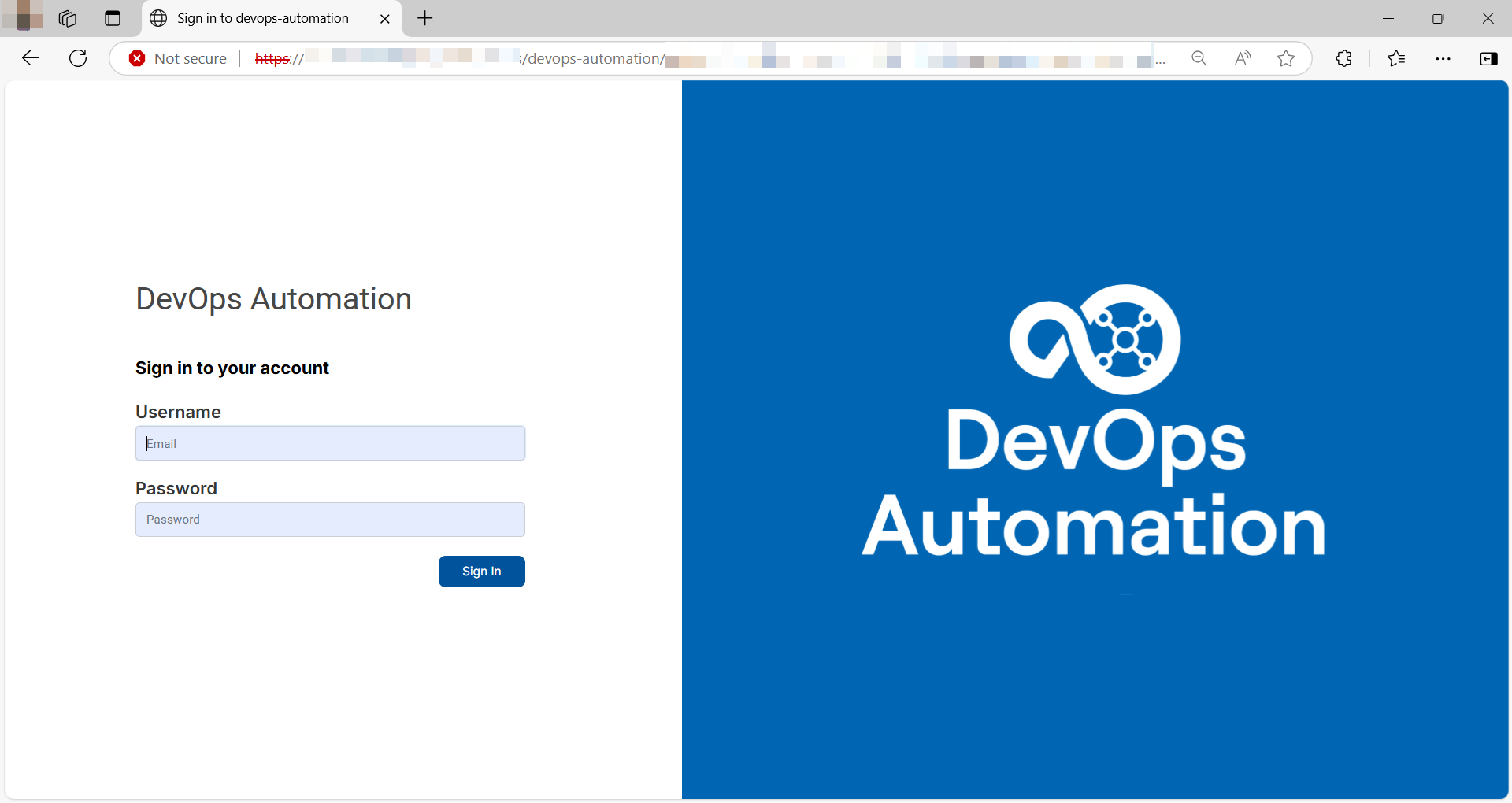Click the zoom magnifier in the address bar
The width and height of the screenshot is (1512, 803).
1199,58
